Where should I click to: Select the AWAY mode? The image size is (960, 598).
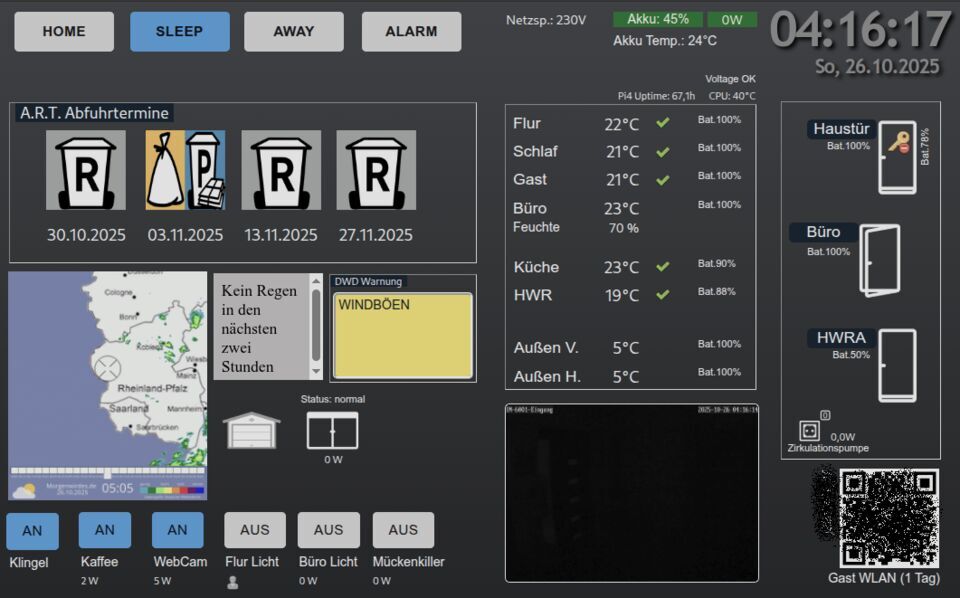click(x=294, y=32)
